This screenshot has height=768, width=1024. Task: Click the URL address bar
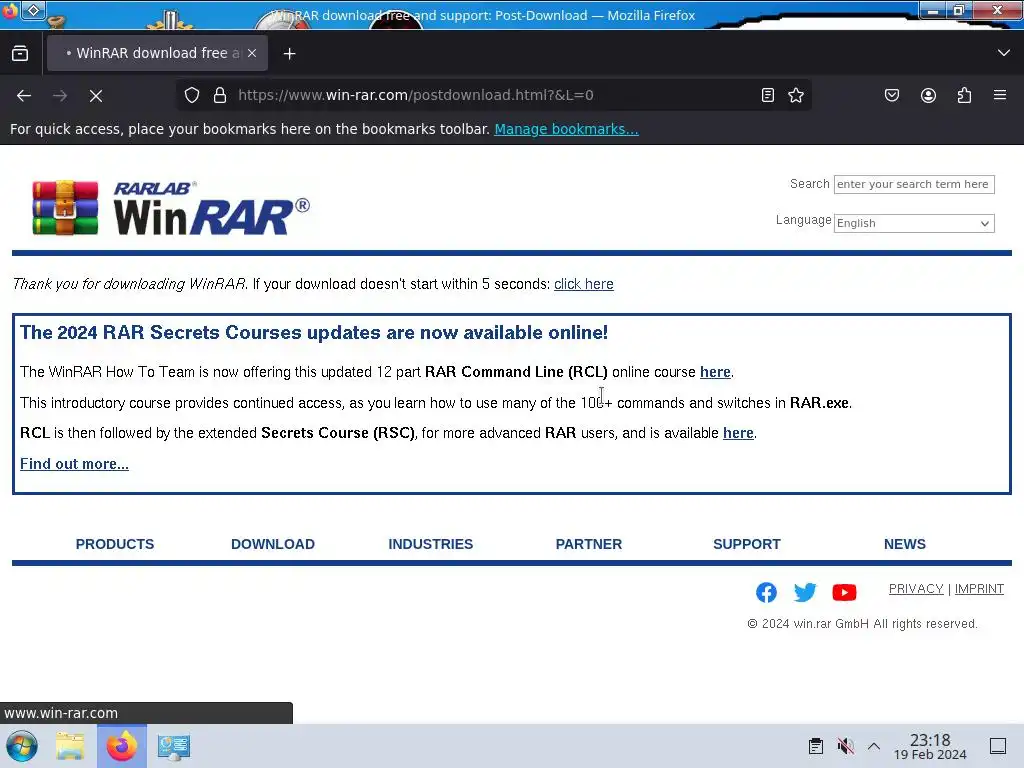coord(493,95)
